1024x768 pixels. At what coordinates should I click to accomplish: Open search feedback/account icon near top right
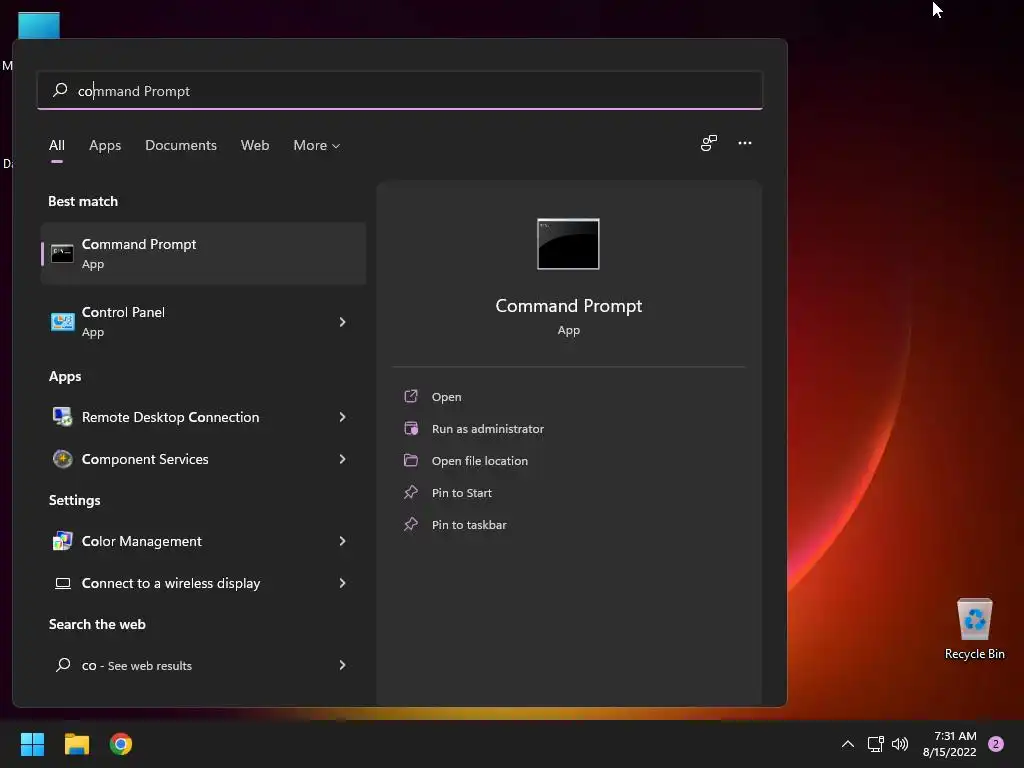[709, 143]
